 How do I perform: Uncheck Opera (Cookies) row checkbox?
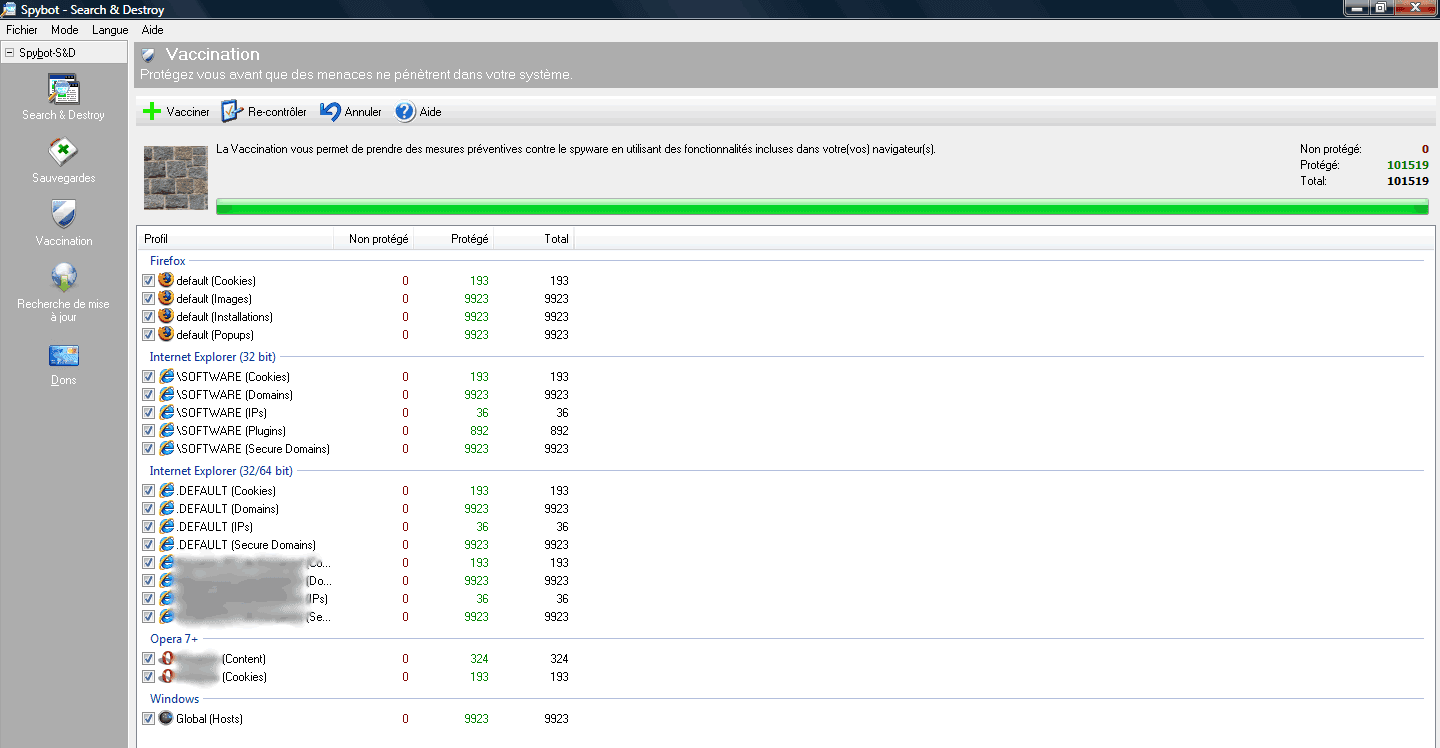coord(148,677)
